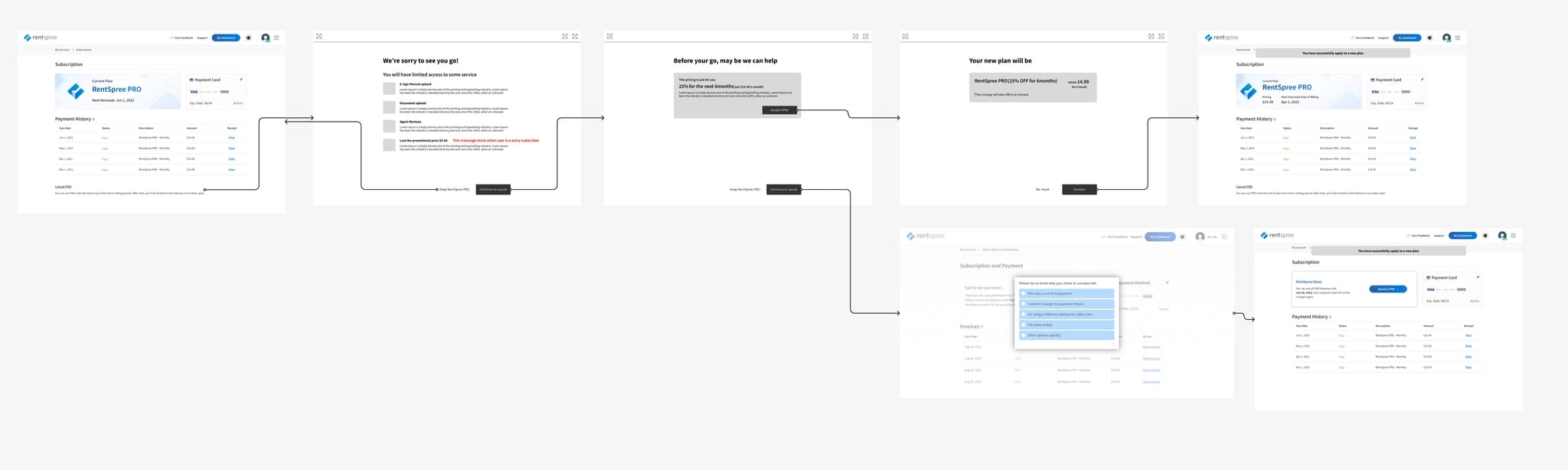This screenshot has height=470, width=1568.
Task: Click the Payment Card edit pencil on the $14.99 pricing page
Action: pos(1423,80)
